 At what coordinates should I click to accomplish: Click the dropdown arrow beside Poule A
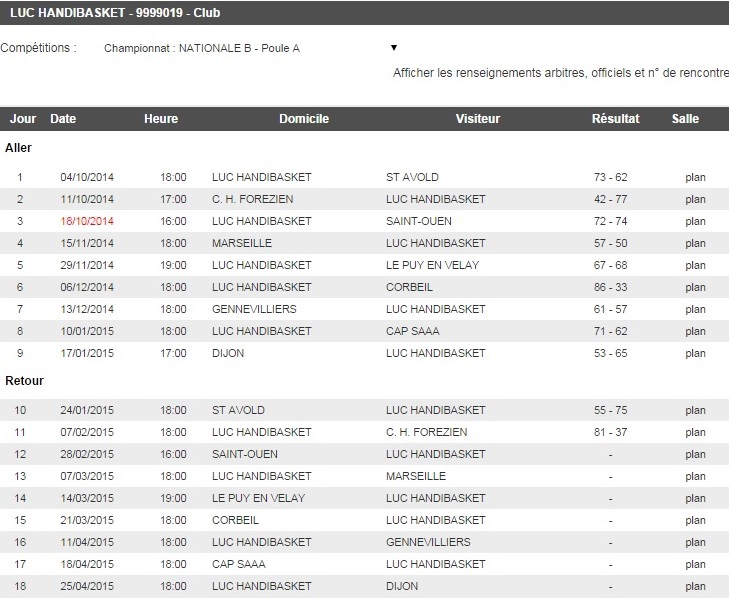tap(394, 47)
